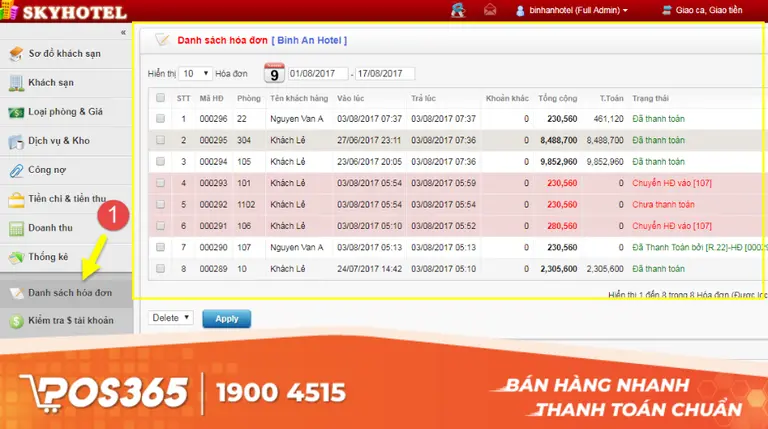Image resolution: width=768 pixels, height=429 pixels.
Task: Check the box for invoice 000290
Action: point(160,247)
